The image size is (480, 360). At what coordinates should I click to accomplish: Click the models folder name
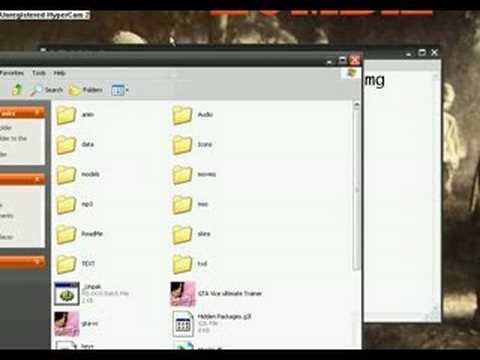pos(90,174)
